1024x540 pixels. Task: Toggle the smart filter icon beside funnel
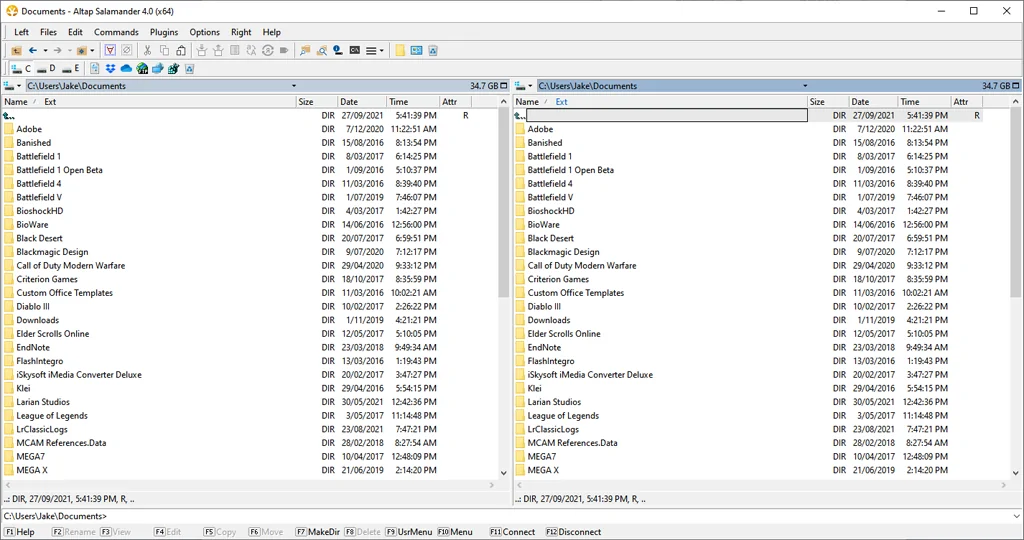coord(127,50)
